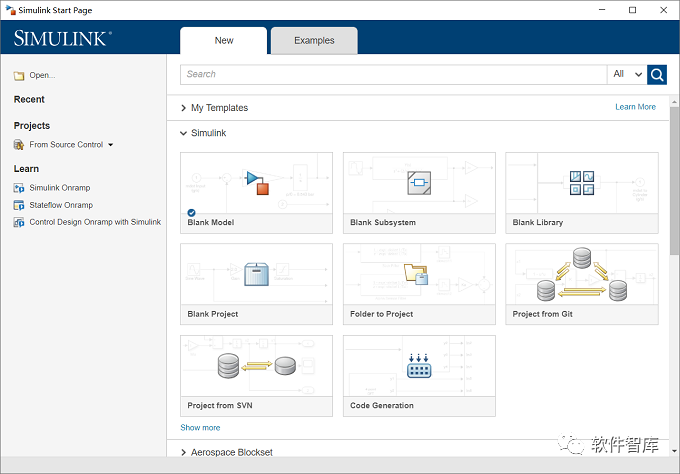
Task: Click the search magnifier button
Action: [657, 74]
